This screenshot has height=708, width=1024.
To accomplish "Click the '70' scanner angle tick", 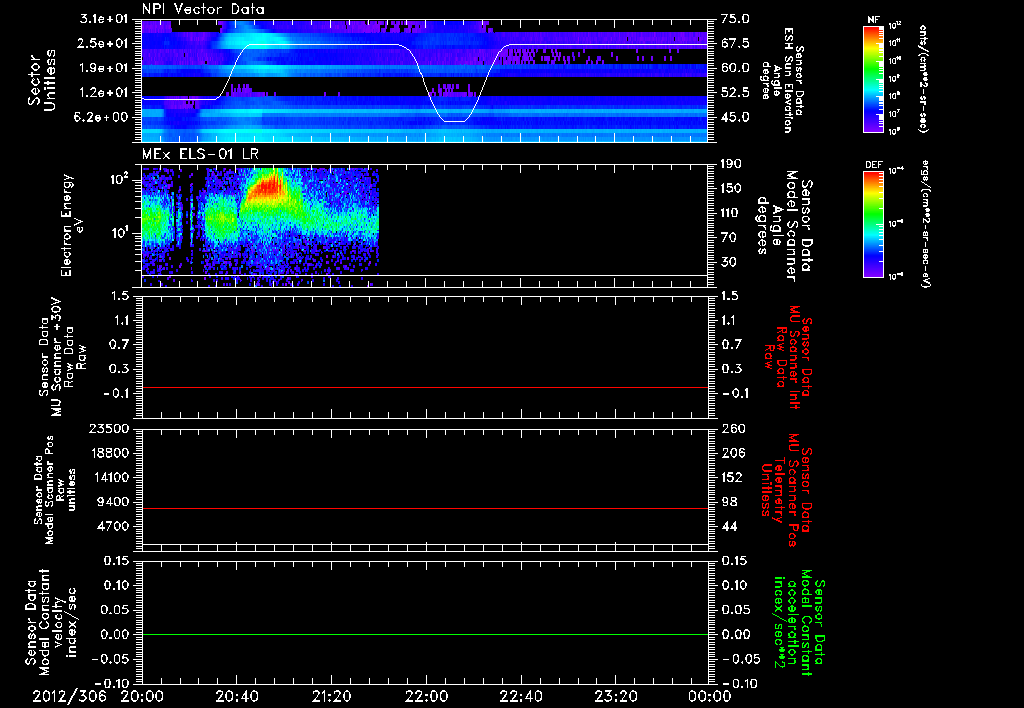I will click(x=729, y=238).
